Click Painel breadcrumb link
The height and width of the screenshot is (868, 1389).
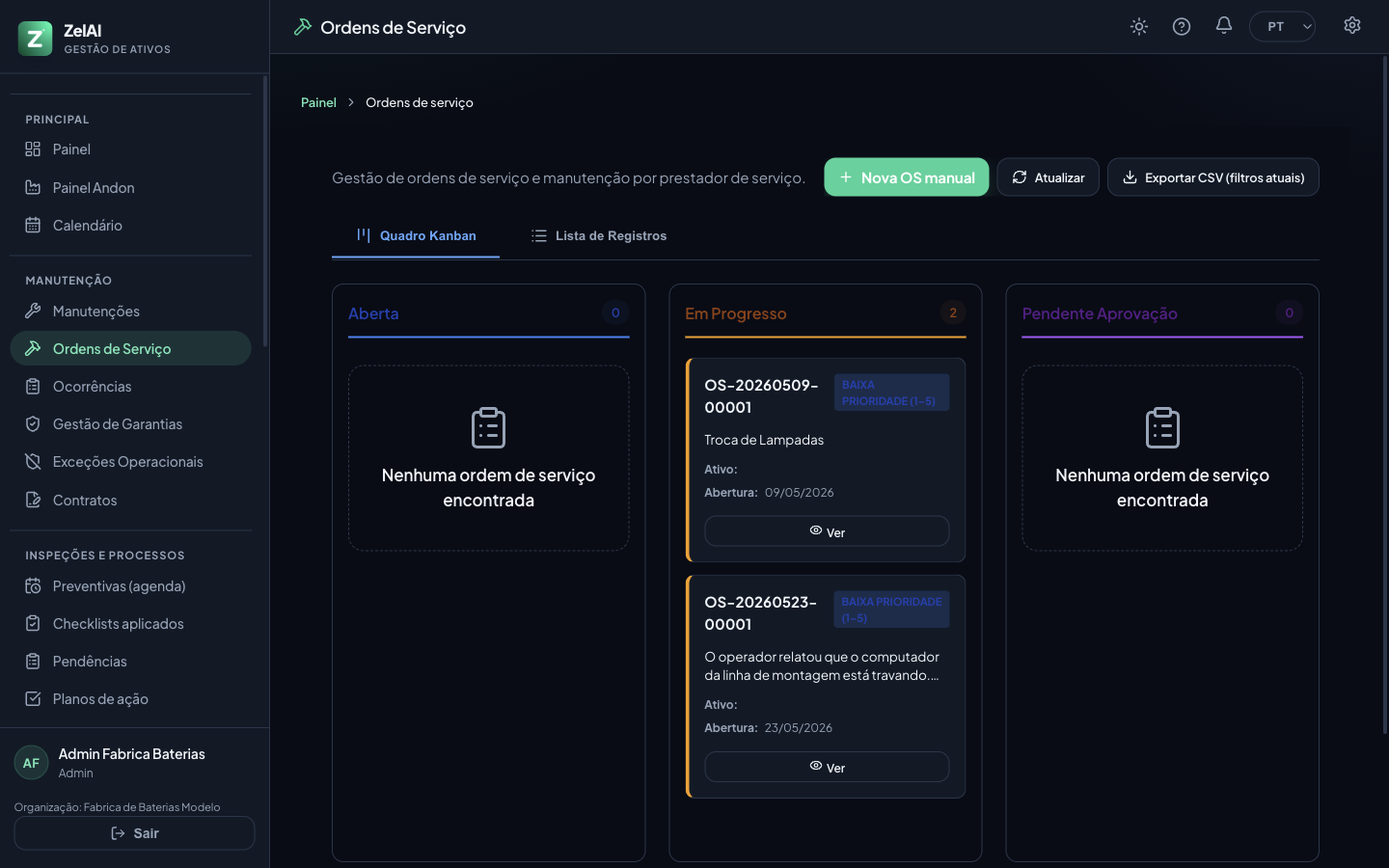point(318,102)
